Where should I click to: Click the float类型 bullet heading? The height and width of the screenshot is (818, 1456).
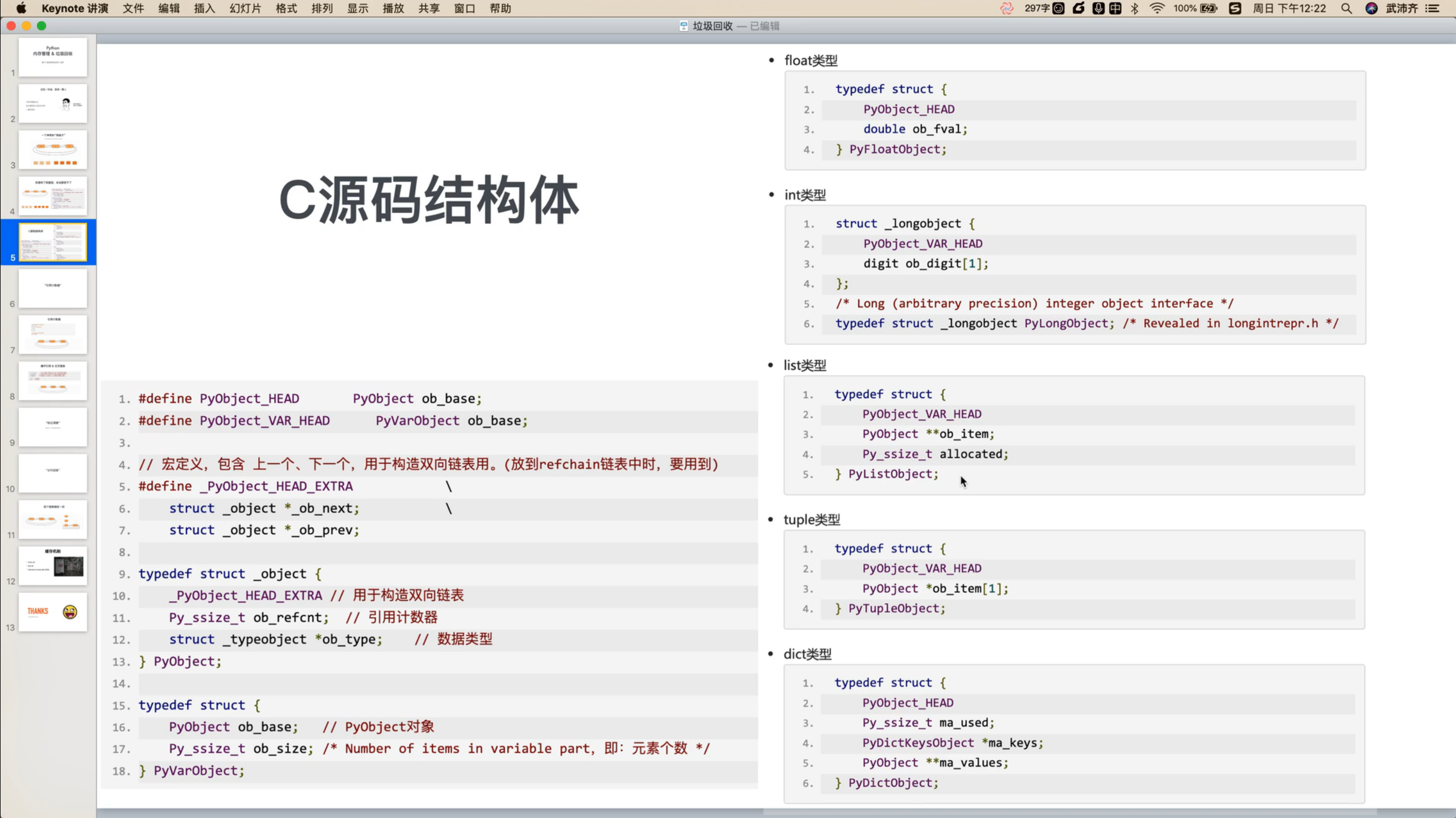pos(811,60)
